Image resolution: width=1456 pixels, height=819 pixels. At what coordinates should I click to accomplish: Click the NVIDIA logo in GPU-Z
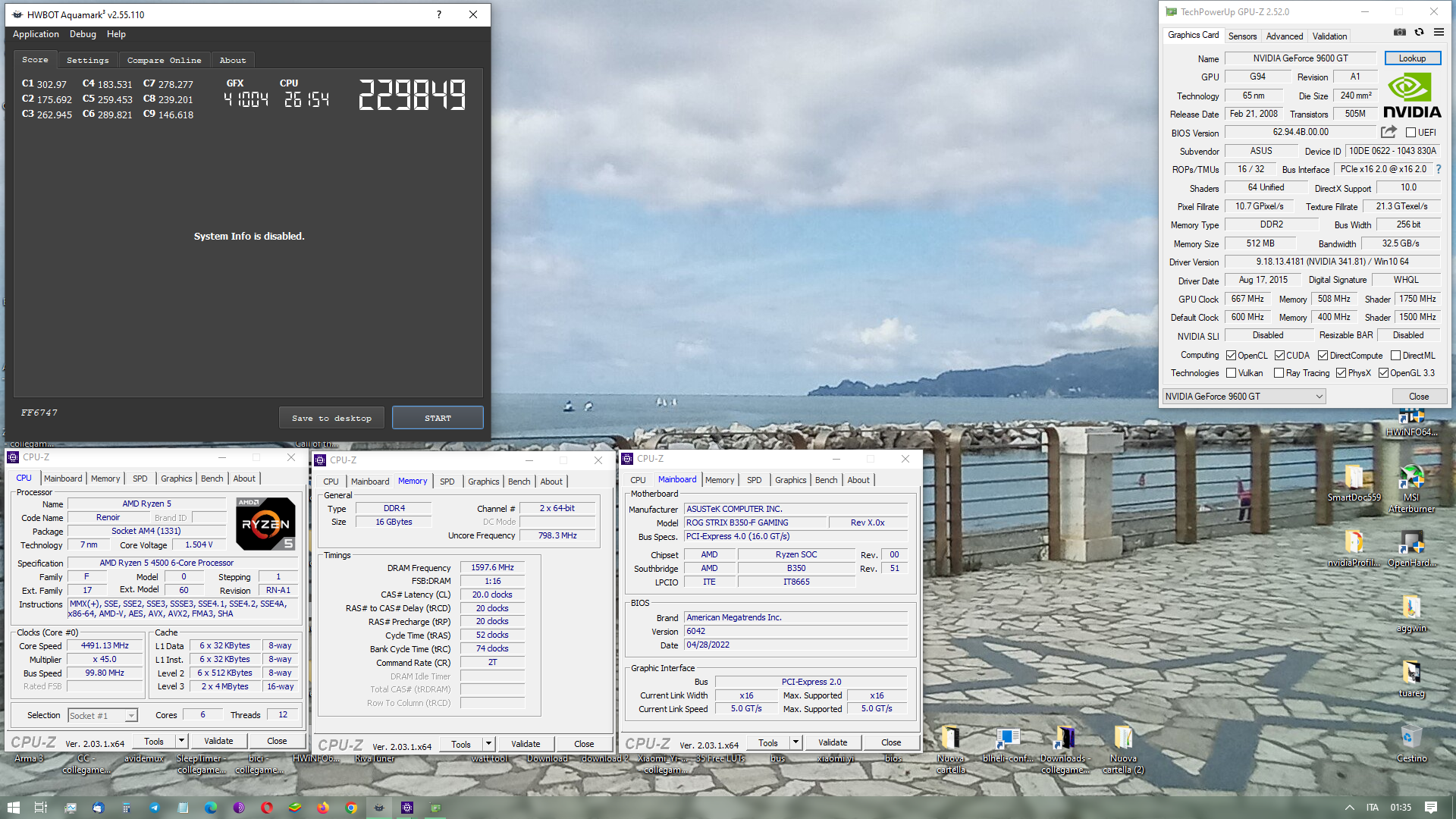[x=1412, y=96]
